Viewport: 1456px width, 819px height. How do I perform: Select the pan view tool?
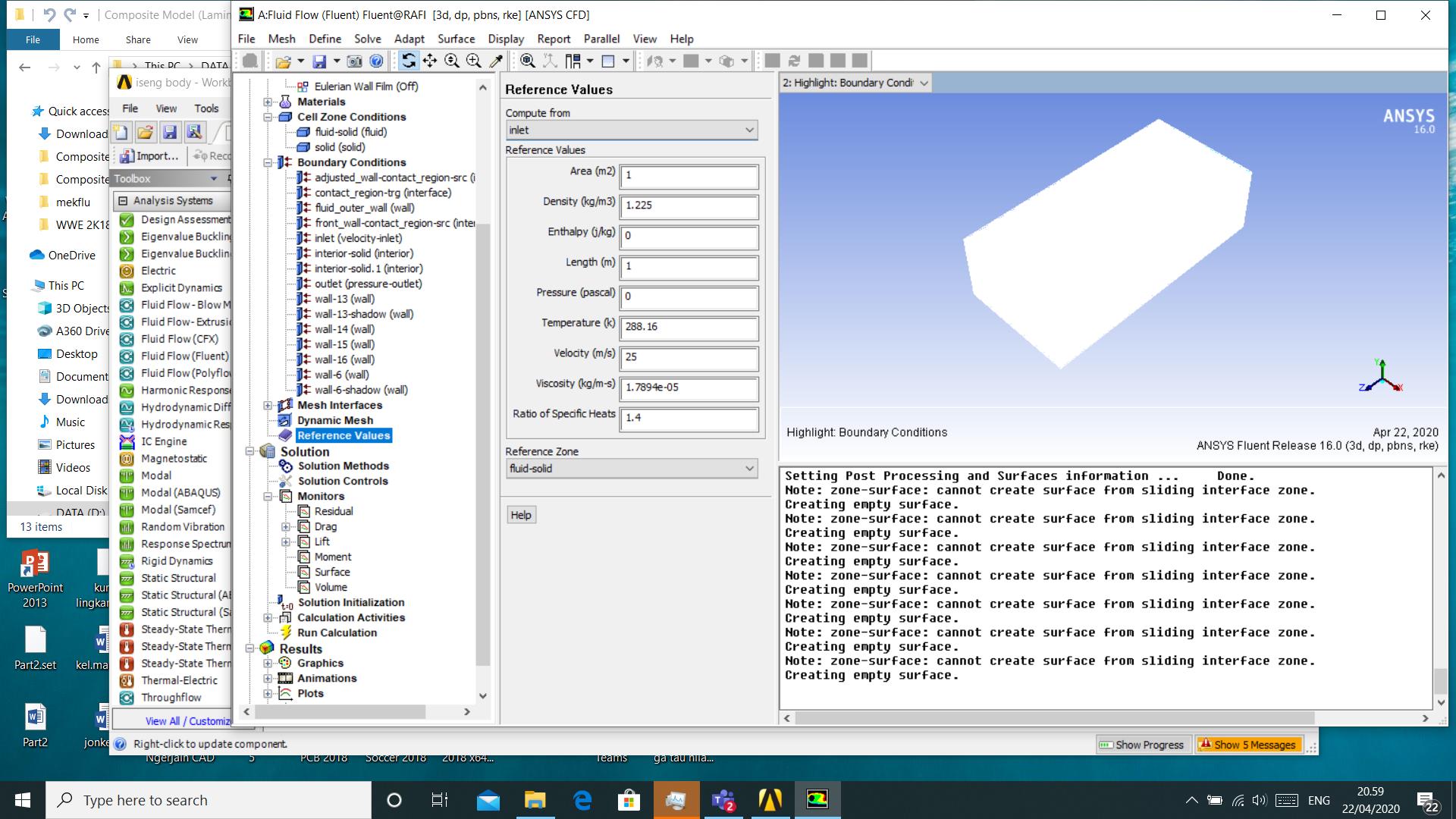pyautogui.click(x=429, y=61)
